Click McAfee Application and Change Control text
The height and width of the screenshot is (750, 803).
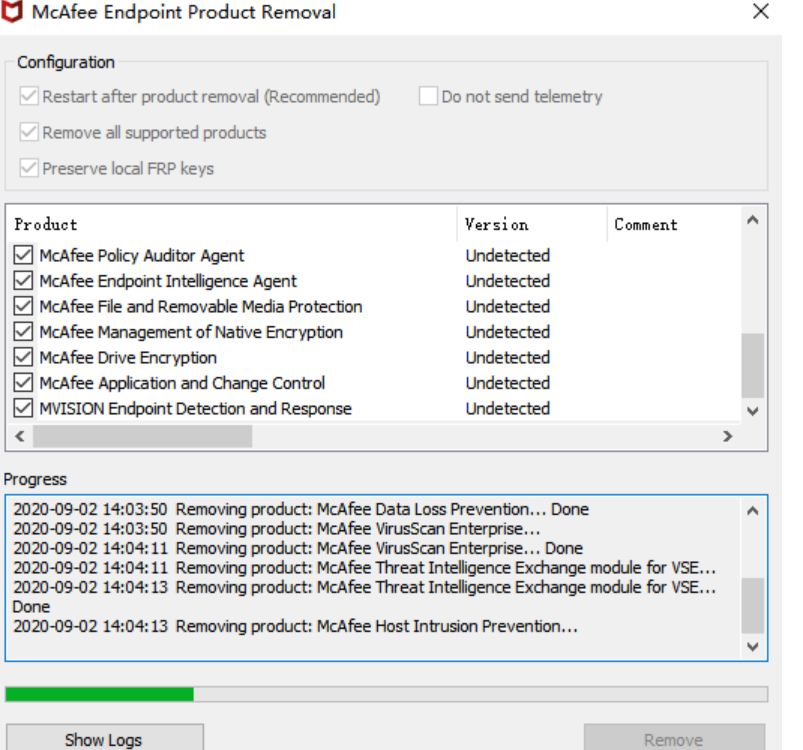click(x=182, y=383)
